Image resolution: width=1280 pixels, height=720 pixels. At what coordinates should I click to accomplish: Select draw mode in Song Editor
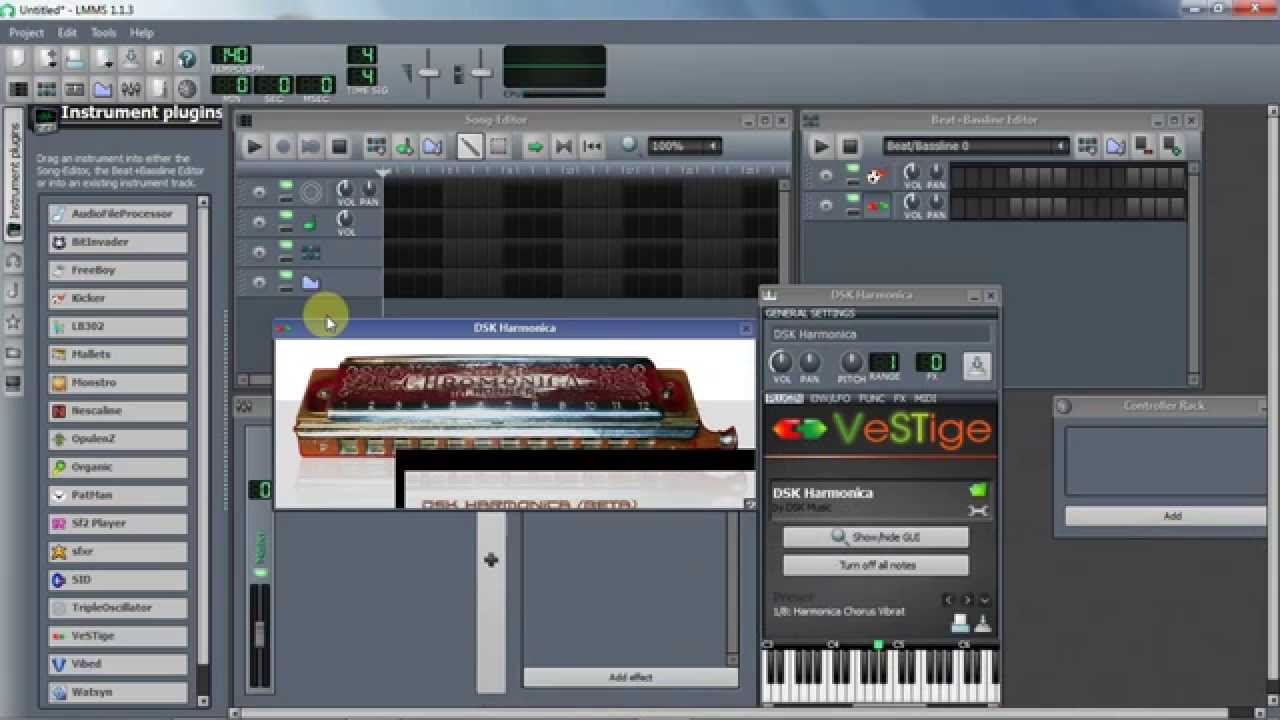[x=469, y=147]
